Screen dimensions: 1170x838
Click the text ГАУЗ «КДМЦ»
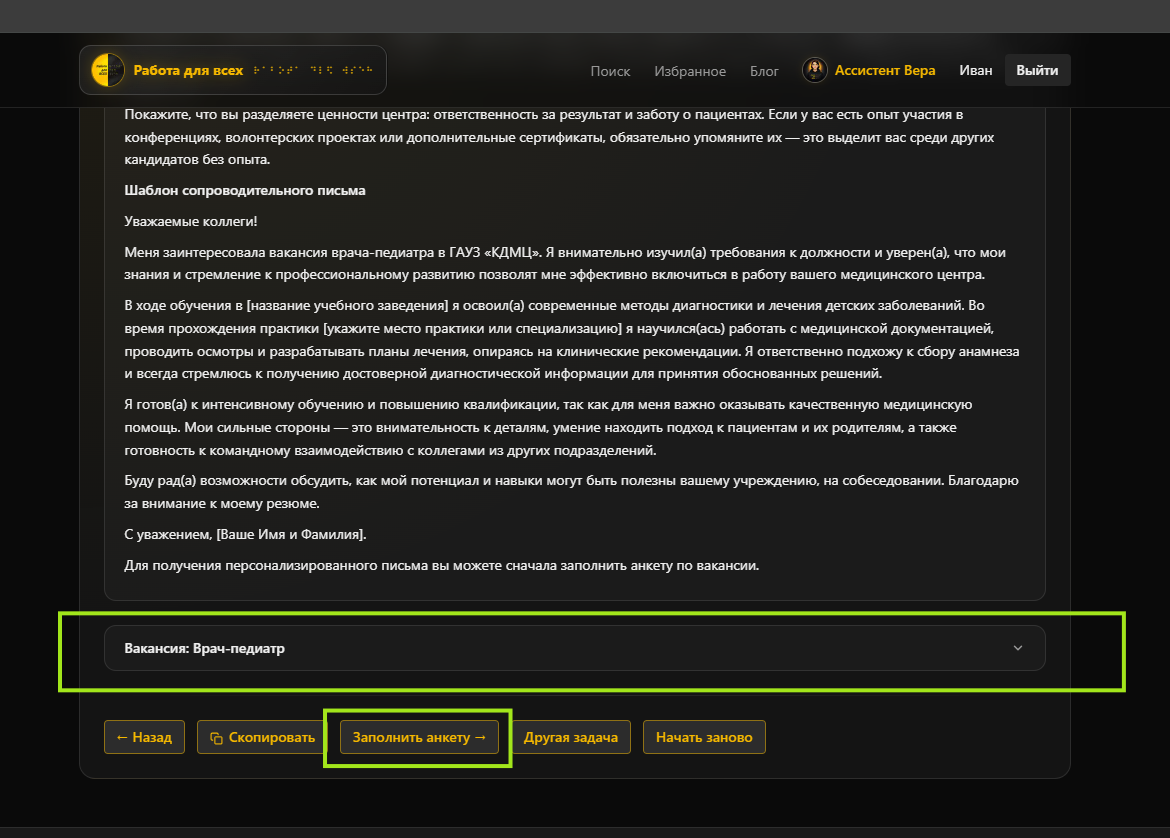coord(495,253)
